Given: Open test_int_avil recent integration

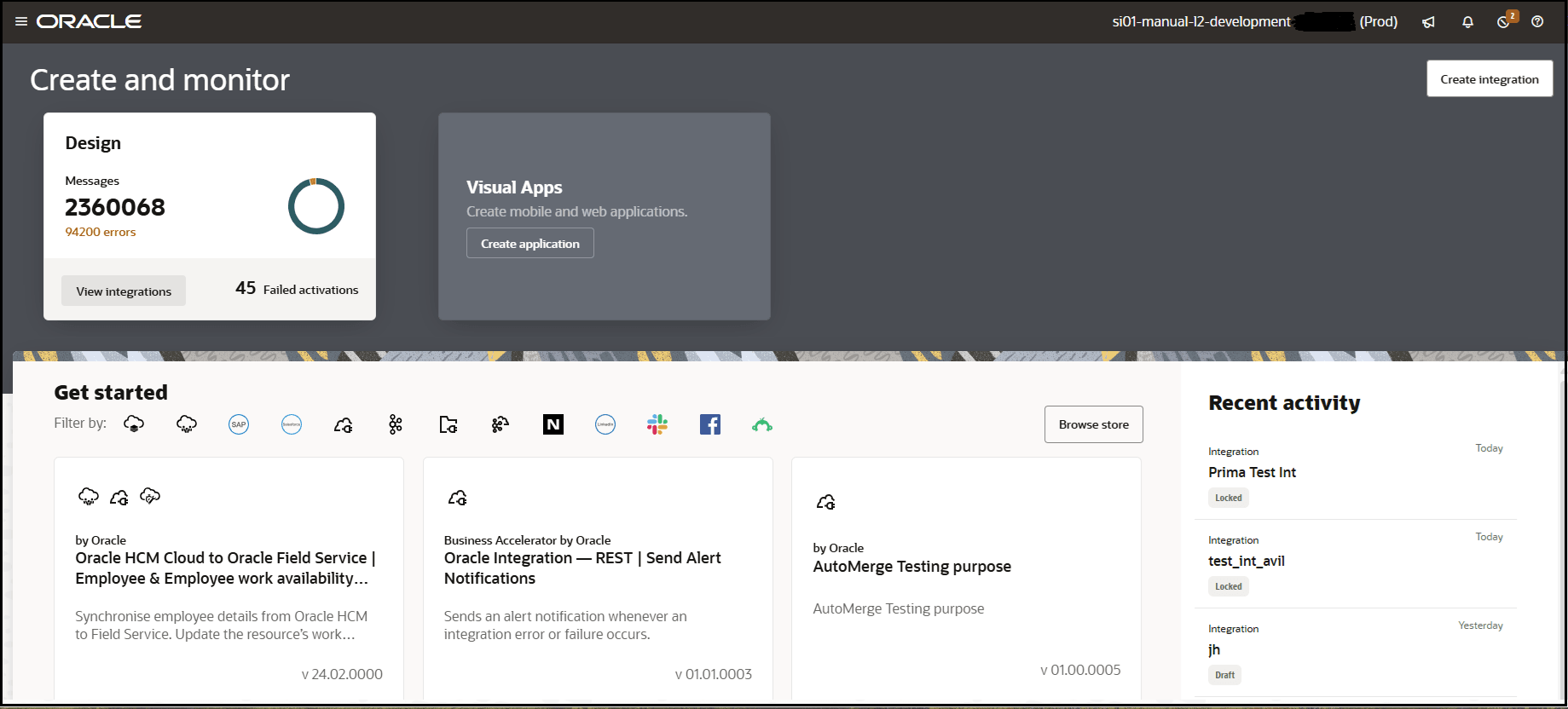Looking at the screenshot, I should 1247,561.
